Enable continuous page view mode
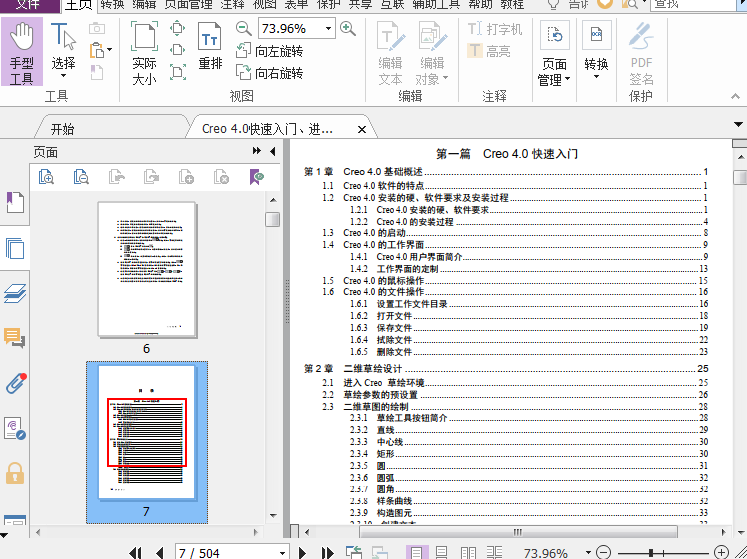This screenshot has width=747, height=559. click(x=442, y=553)
